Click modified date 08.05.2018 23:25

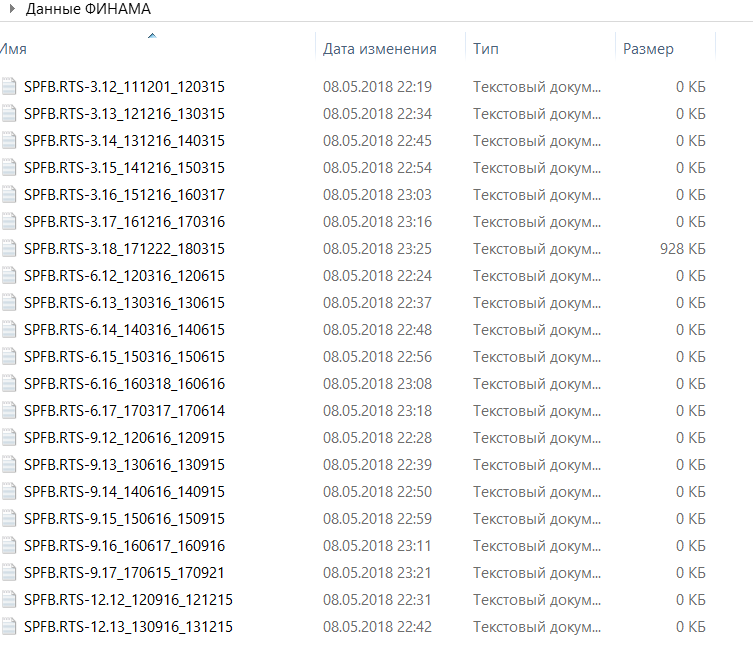377,249
